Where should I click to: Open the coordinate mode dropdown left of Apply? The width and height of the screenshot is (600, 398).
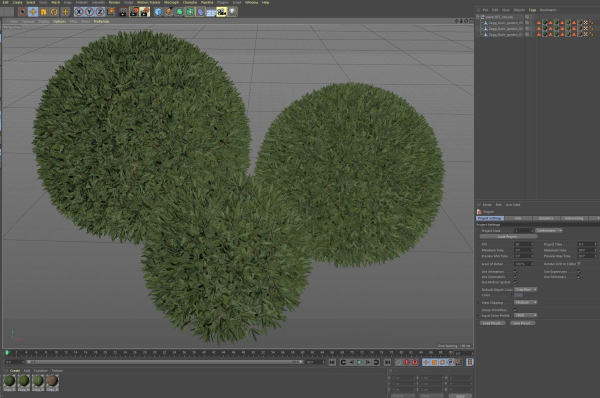pos(403,396)
